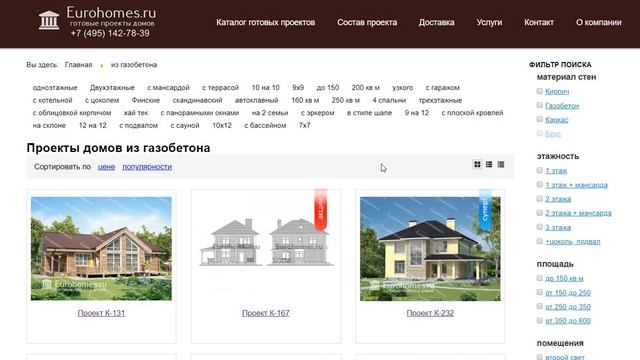The height and width of the screenshot is (360, 640).
Task: Open Каталог готовых проектов menu
Action: [265, 22]
